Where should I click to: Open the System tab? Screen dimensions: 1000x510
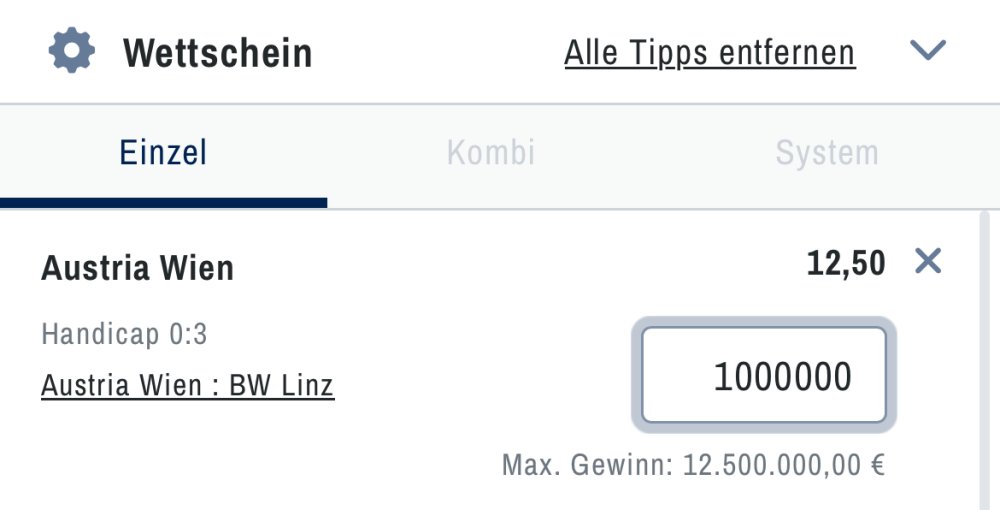[826, 153]
